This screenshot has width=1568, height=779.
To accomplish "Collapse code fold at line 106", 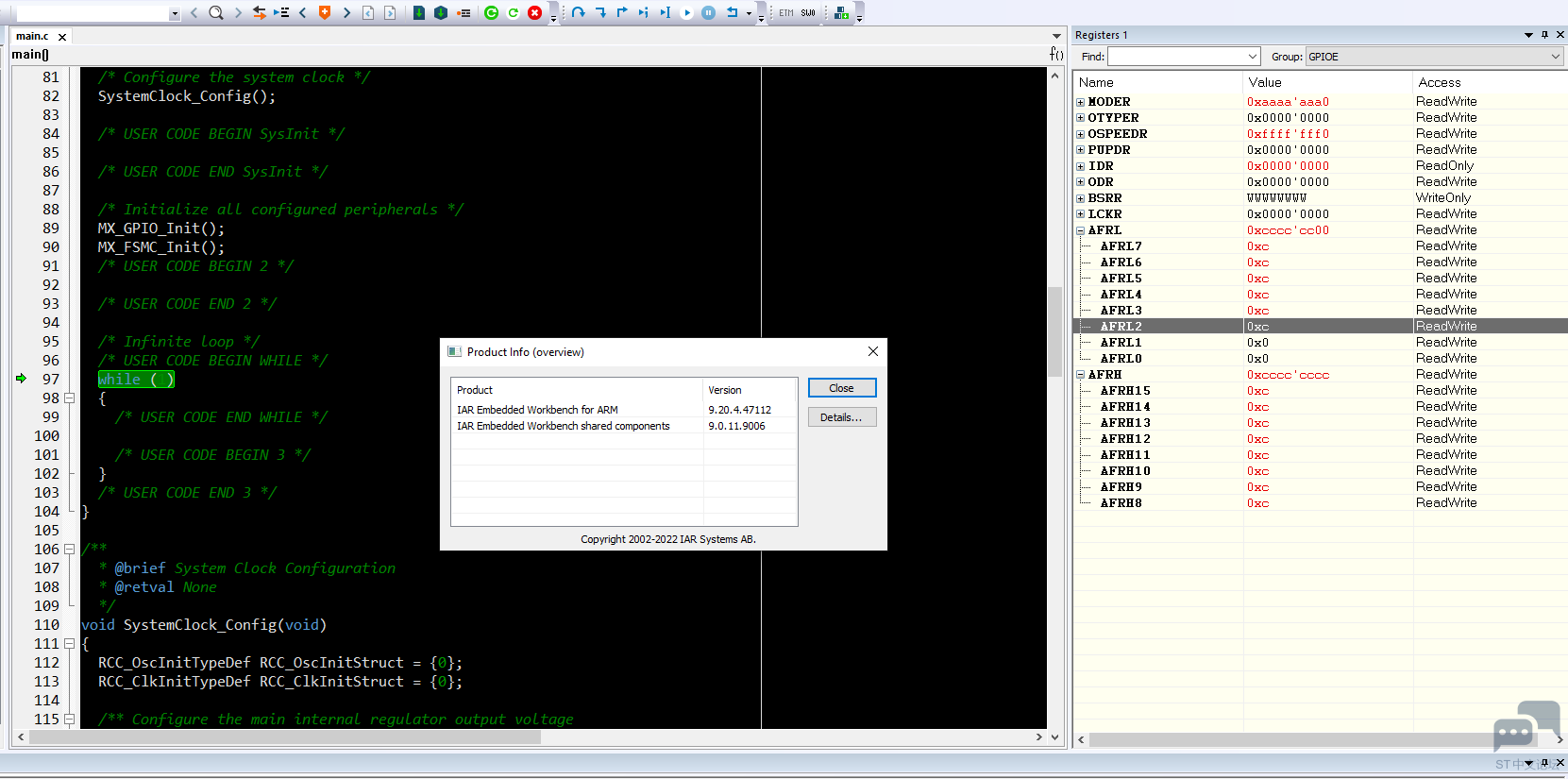I will (69, 549).
